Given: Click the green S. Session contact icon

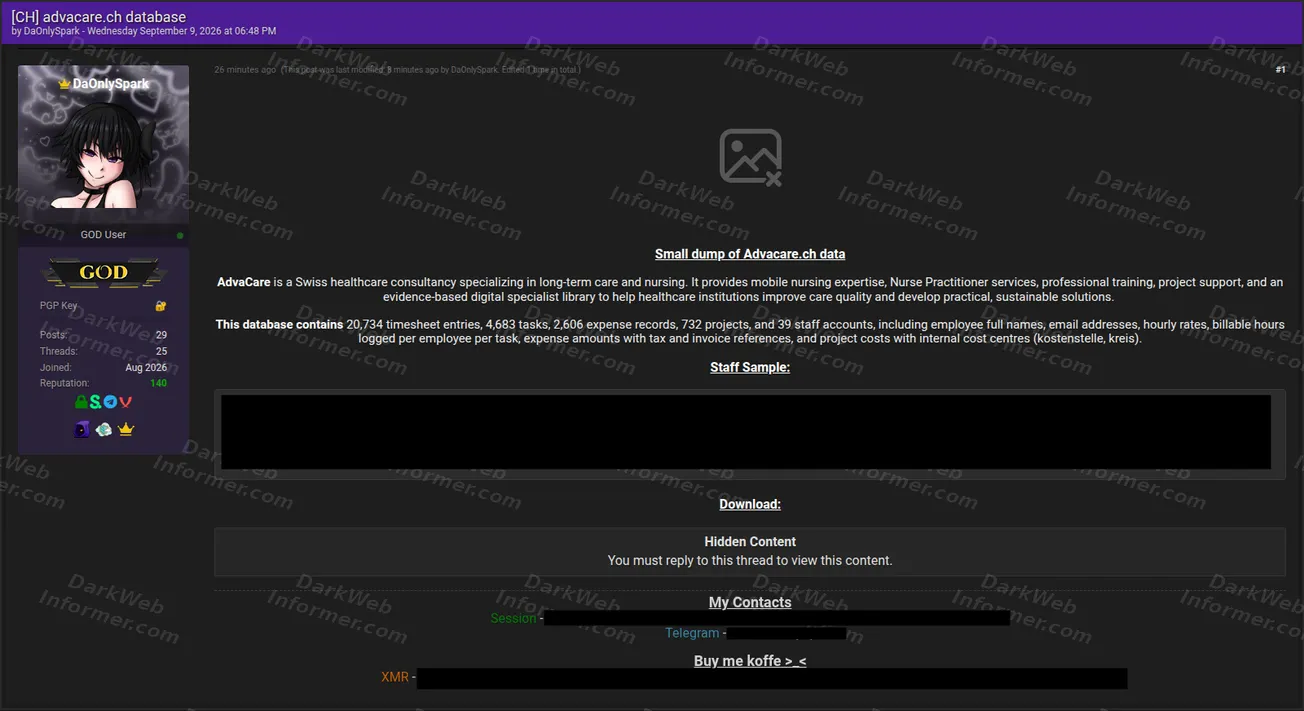Looking at the screenshot, I should tap(95, 402).
